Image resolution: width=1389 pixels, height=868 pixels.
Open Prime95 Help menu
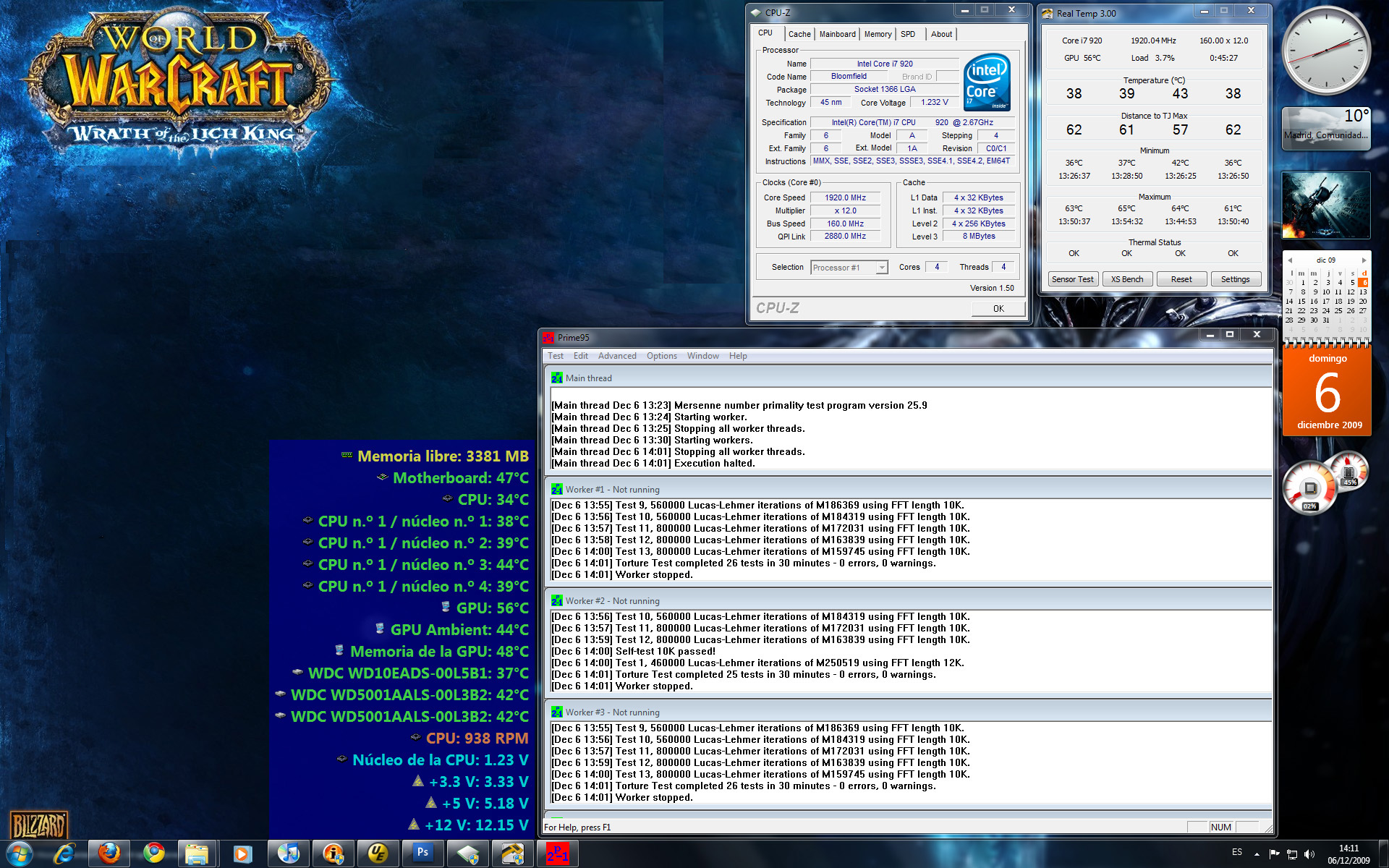738,356
